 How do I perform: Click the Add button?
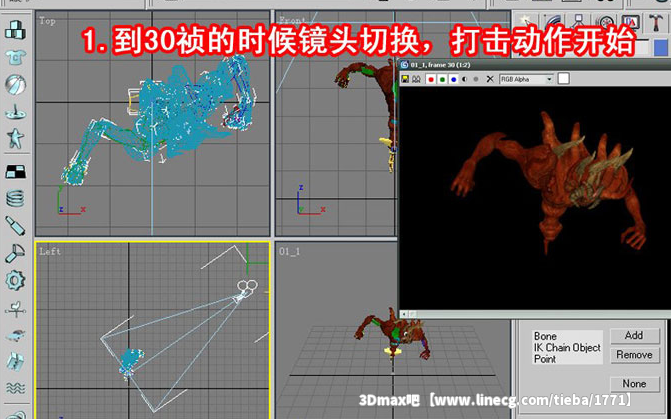coord(634,335)
